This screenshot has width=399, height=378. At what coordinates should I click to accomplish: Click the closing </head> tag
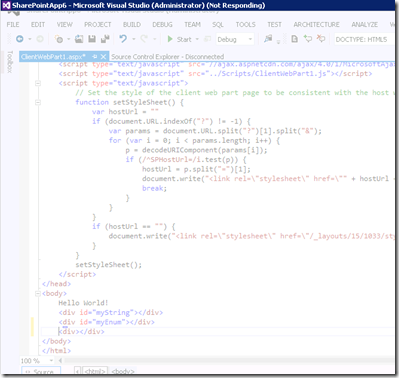click(x=56, y=284)
